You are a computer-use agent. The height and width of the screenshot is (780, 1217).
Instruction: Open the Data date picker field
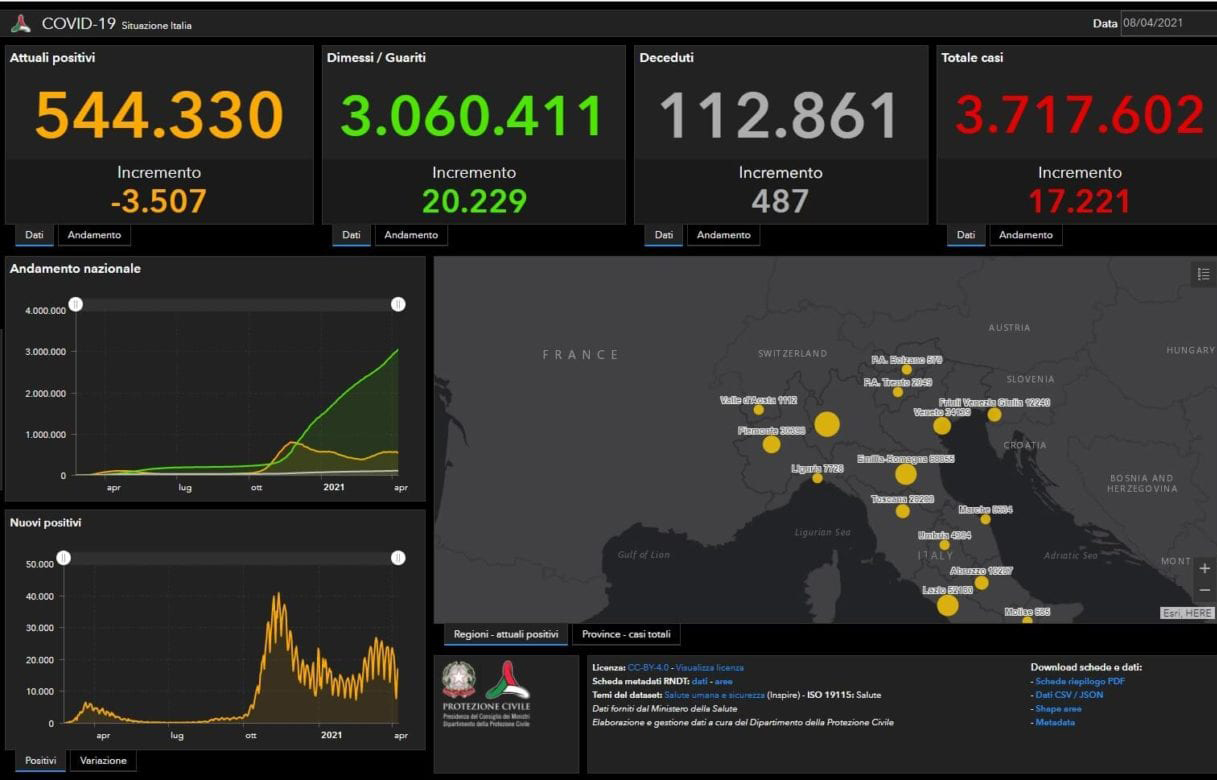[1166, 23]
